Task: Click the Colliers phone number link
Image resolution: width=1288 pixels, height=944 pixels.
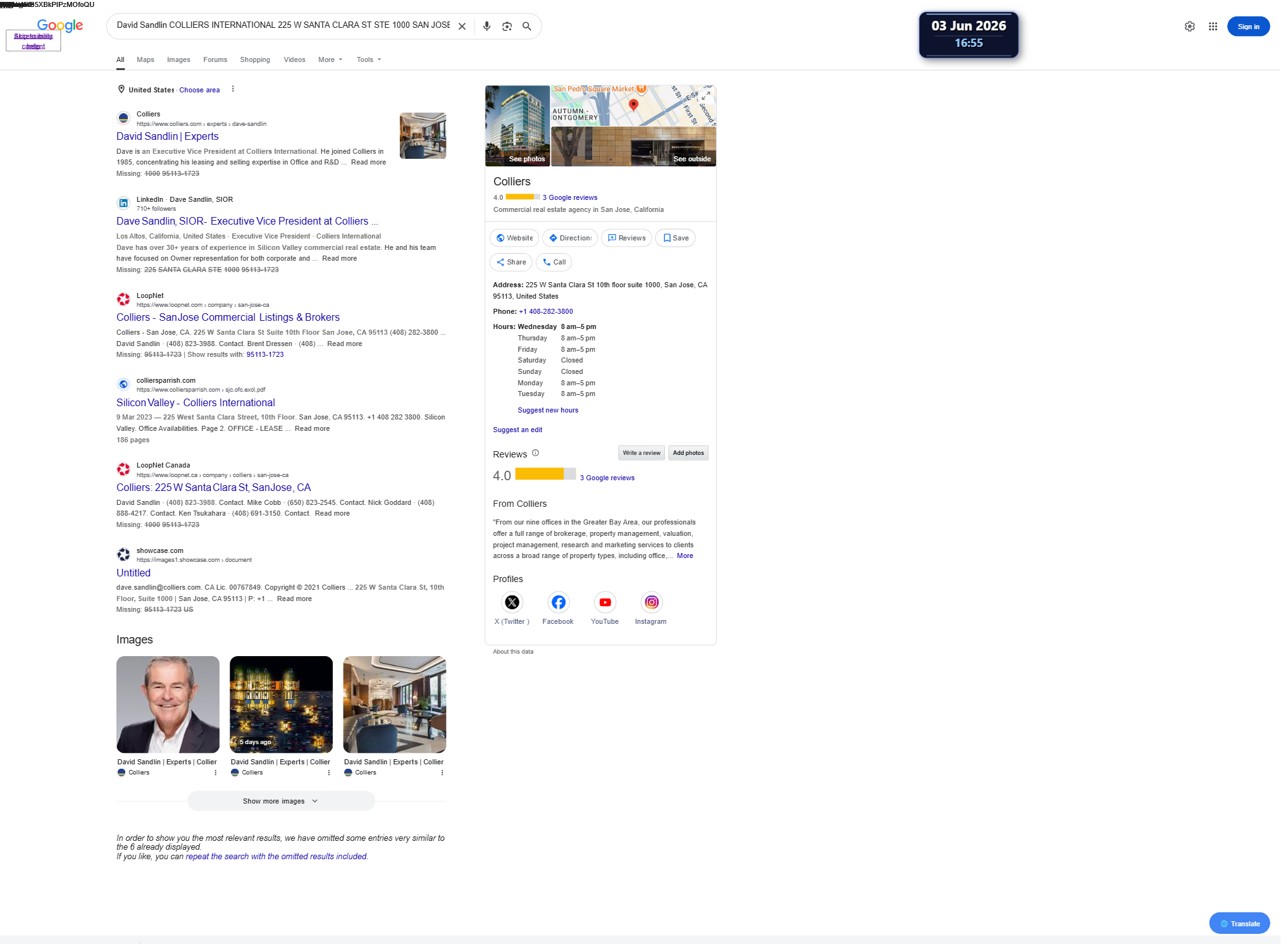Action: tap(546, 312)
